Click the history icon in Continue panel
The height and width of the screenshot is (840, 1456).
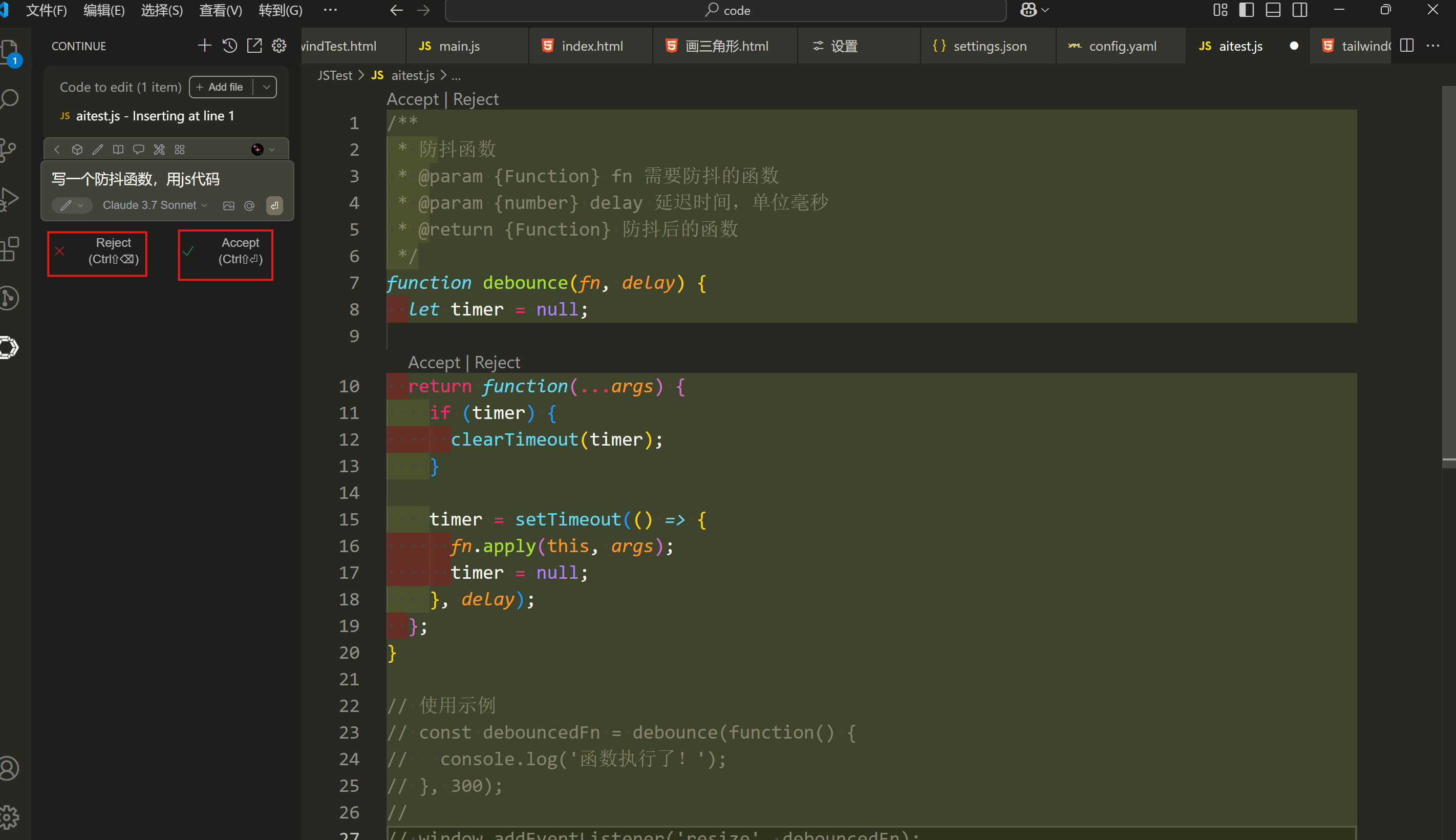229,46
